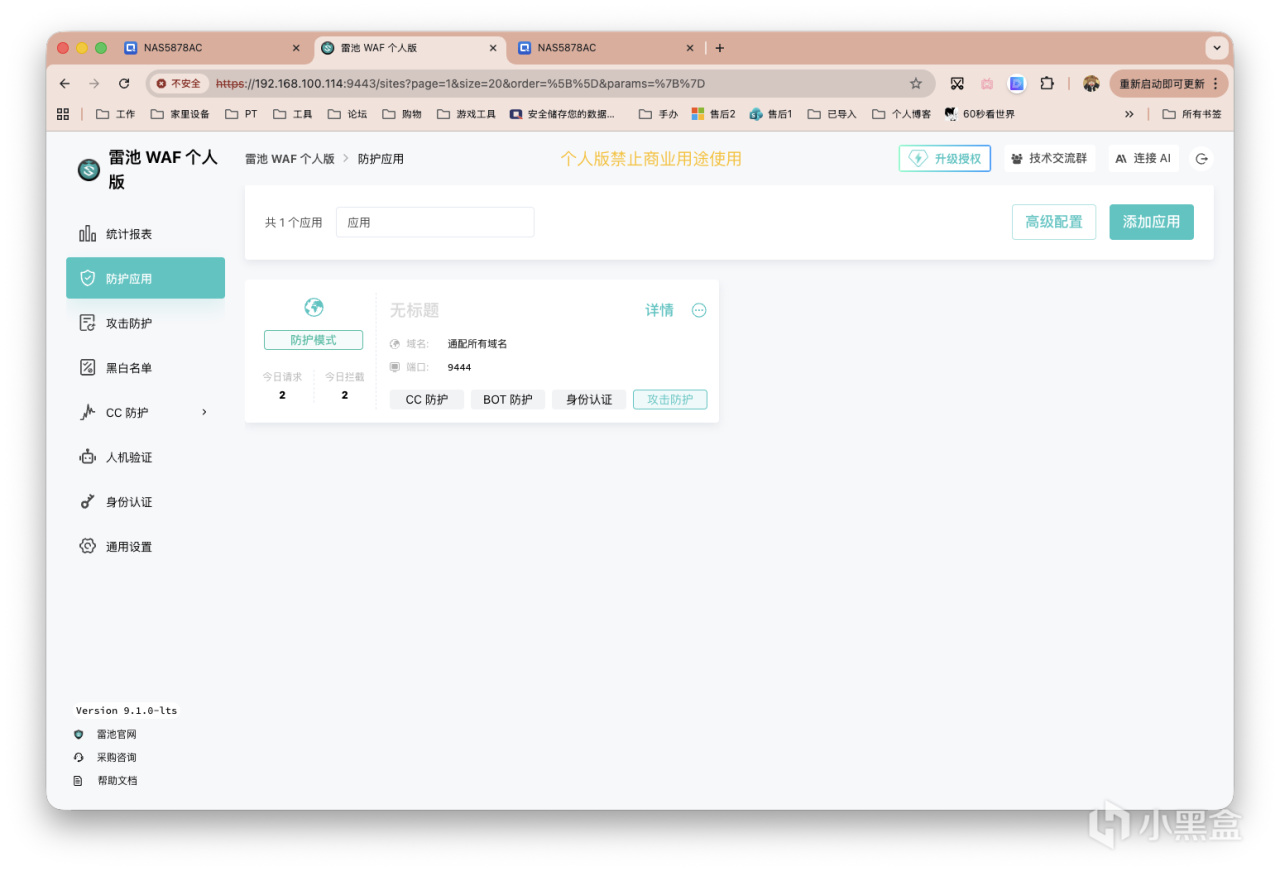Image resolution: width=1280 pixels, height=871 pixels.
Task: Open the 售后1 bookmark
Action: [771, 114]
